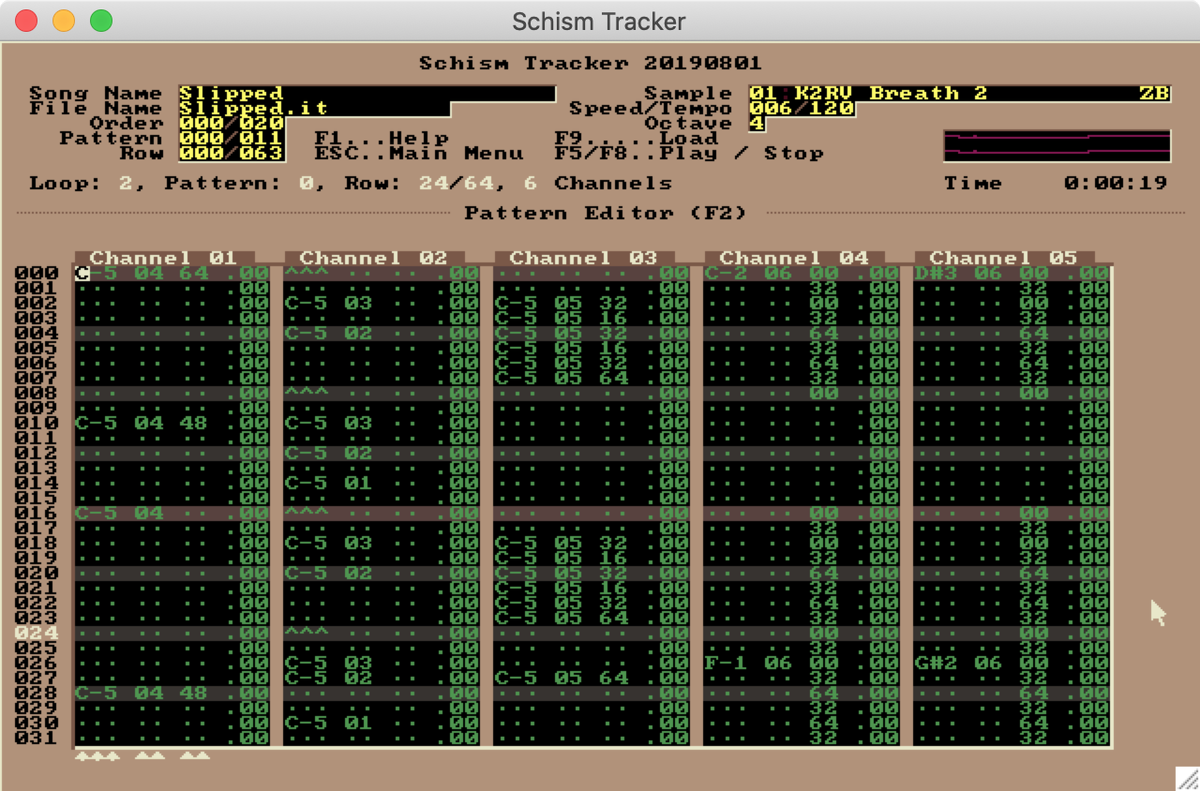Click the Time 0:00:19 readout
Screen dimensions: 1200x791
point(1057,183)
